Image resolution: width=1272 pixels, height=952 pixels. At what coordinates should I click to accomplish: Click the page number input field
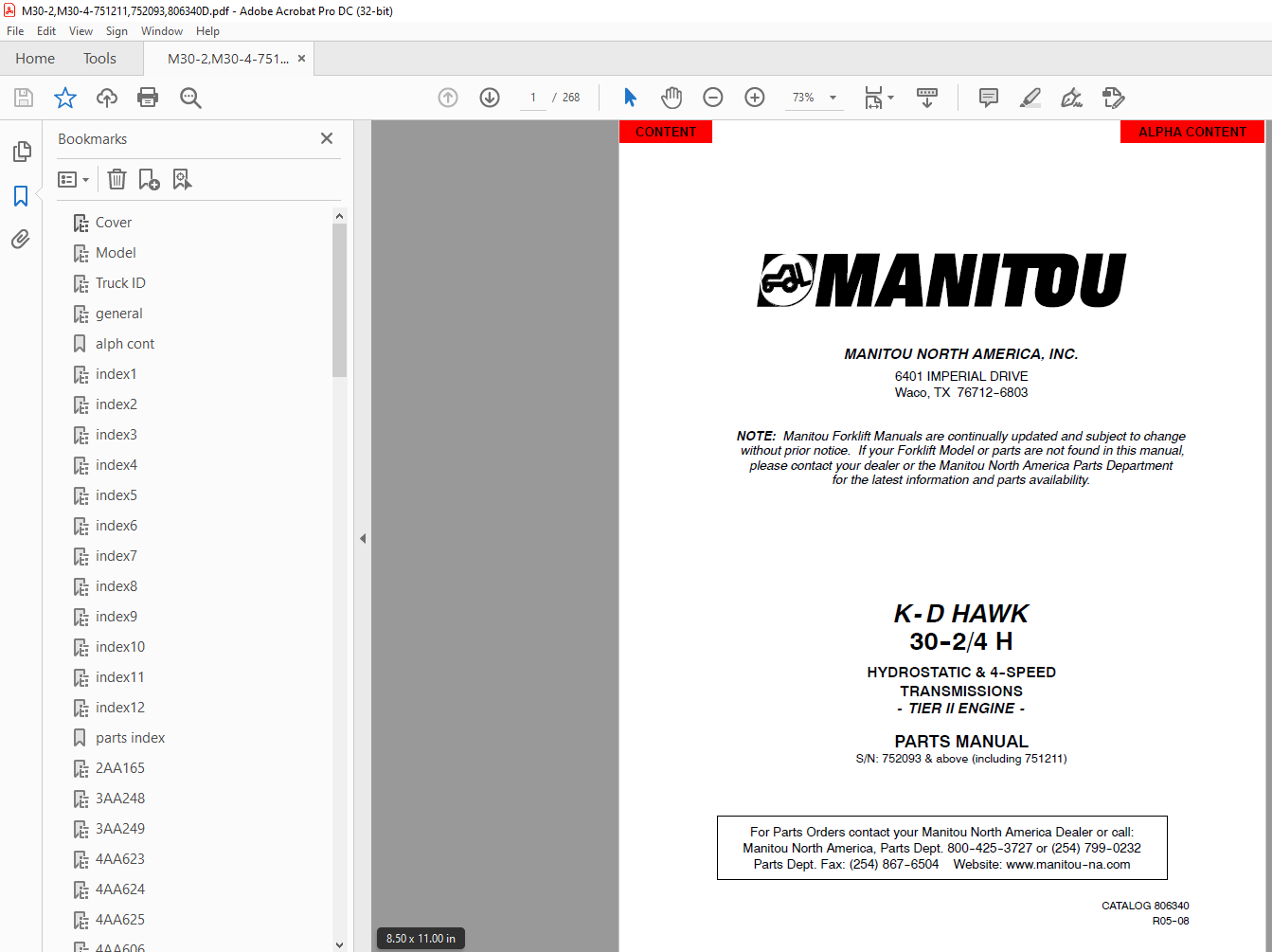tap(533, 98)
